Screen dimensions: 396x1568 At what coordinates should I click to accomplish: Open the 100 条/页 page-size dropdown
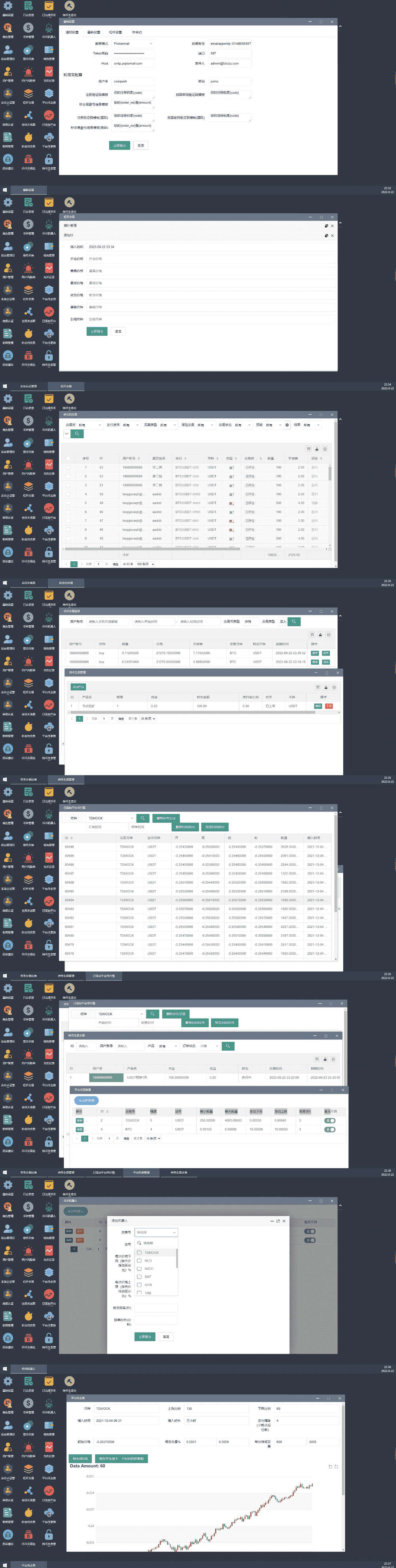[145, 564]
